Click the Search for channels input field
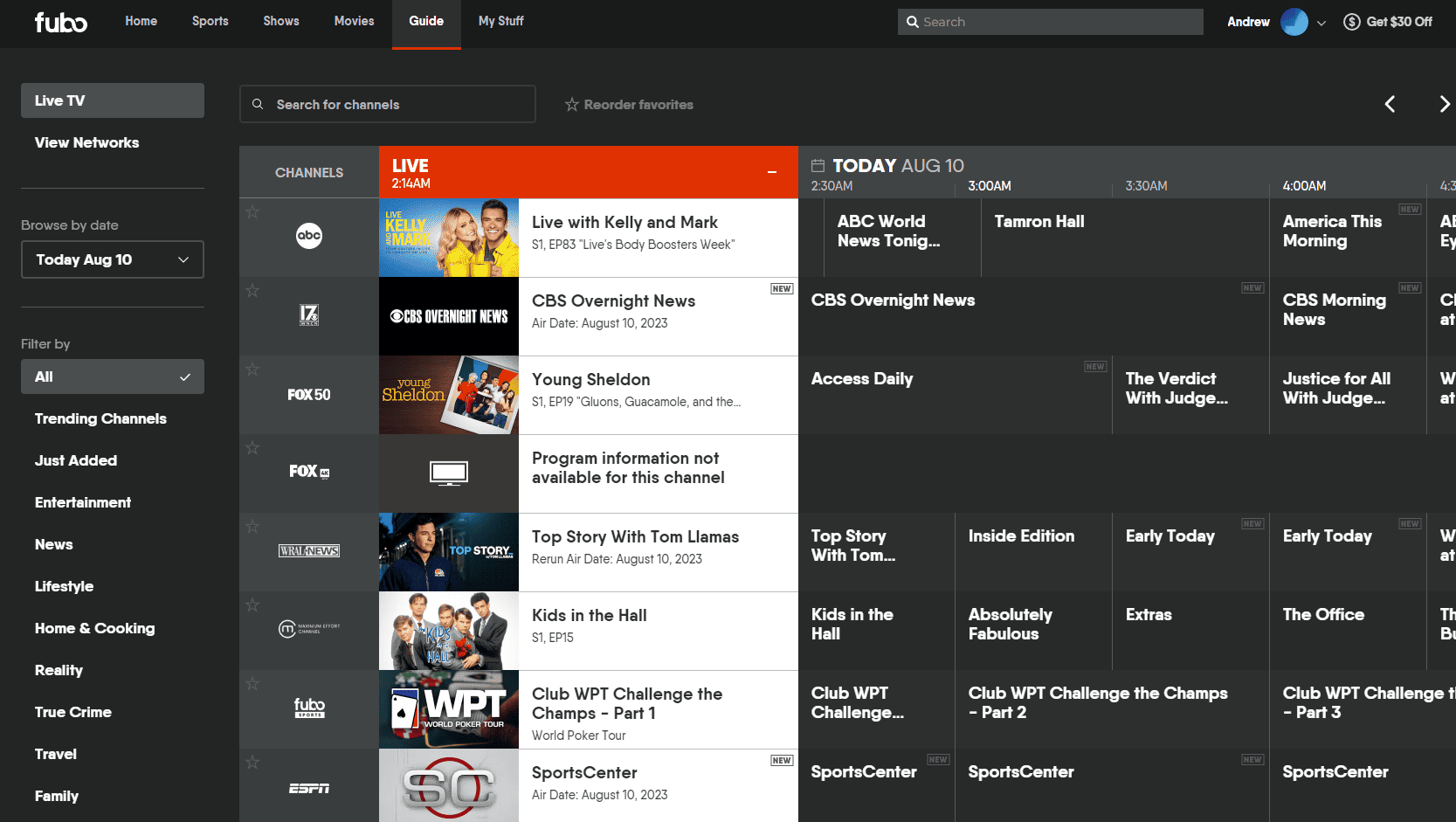Screen dimensions: 1456x822 click(387, 104)
